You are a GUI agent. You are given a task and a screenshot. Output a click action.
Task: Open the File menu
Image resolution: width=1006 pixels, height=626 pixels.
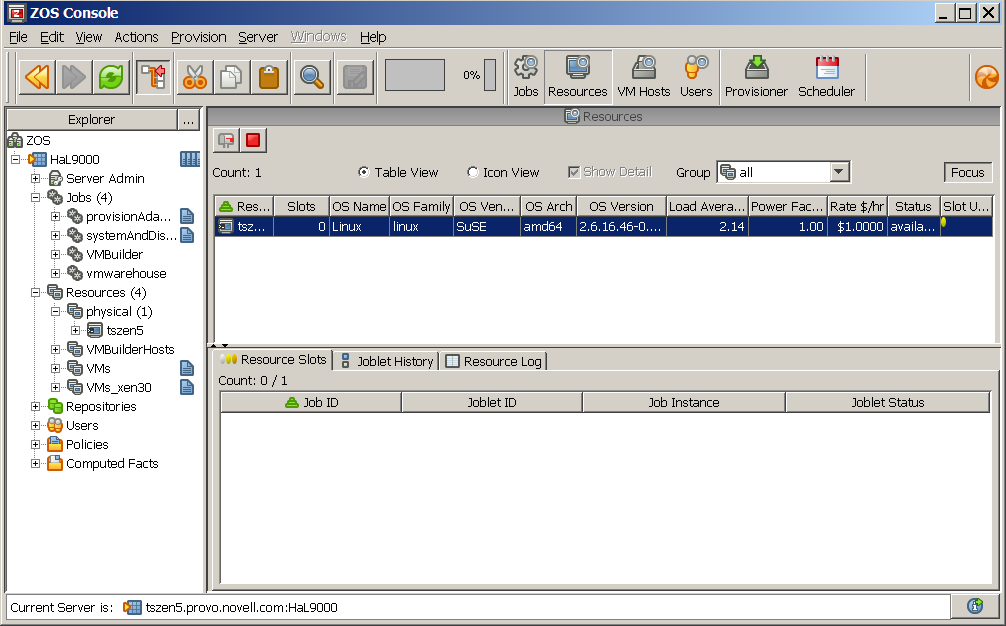[18, 37]
